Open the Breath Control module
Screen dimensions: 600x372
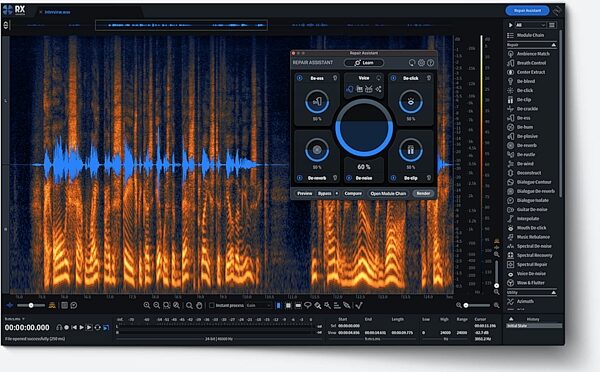click(x=527, y=63)
